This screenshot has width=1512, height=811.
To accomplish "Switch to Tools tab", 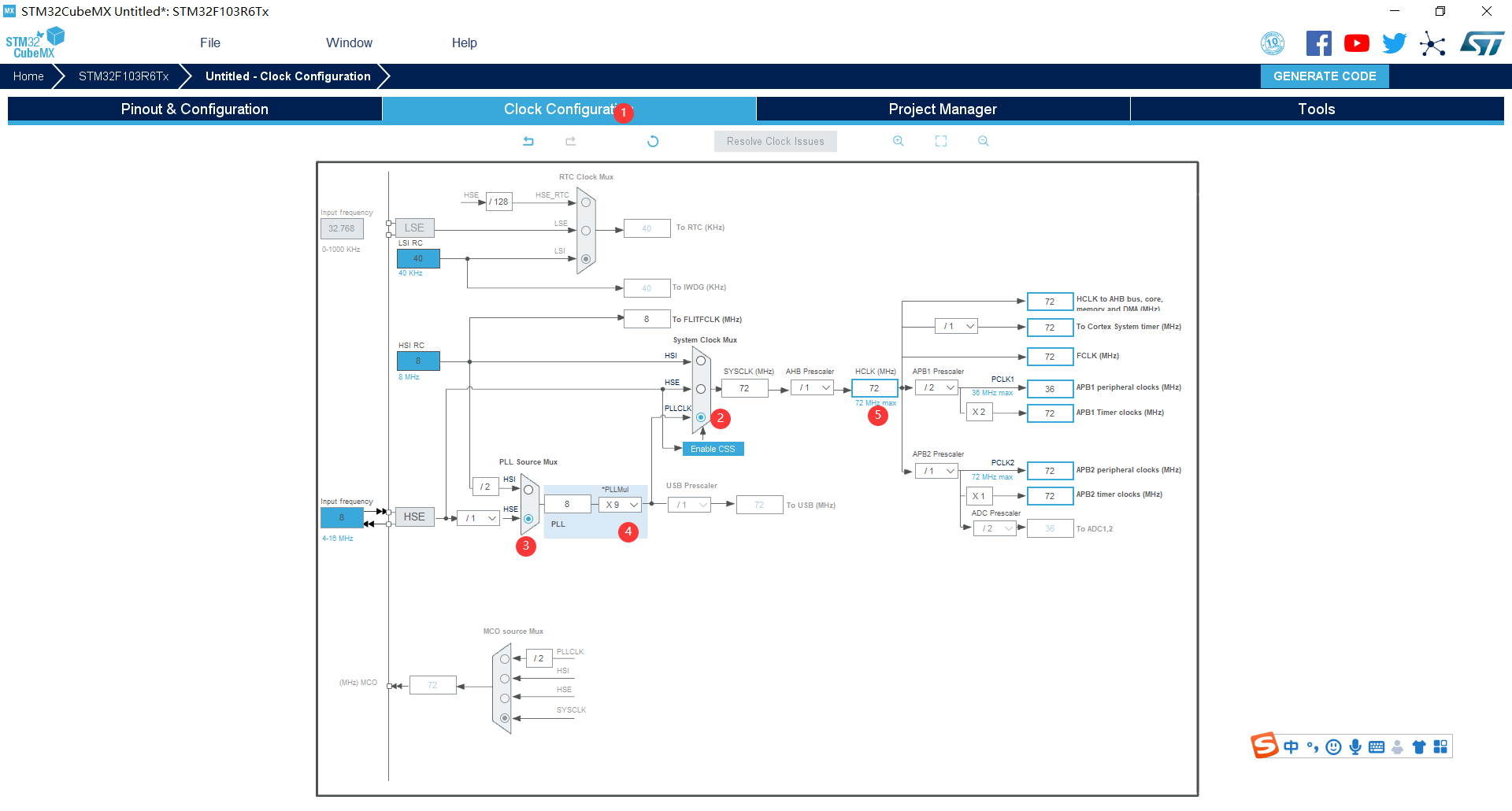I will (x=1317, y=109).
